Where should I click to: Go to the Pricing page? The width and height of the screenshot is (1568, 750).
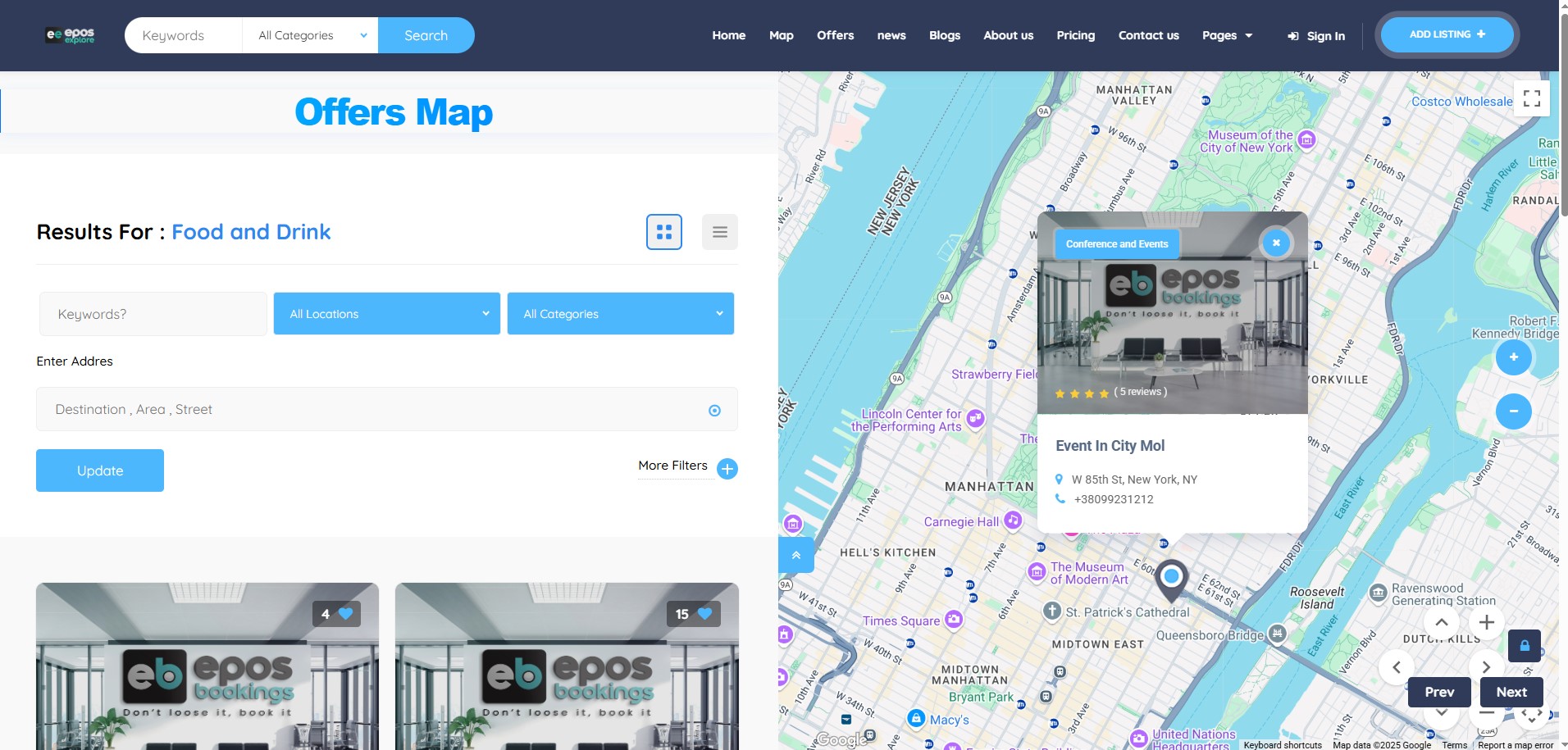(x=1075, y=35)
